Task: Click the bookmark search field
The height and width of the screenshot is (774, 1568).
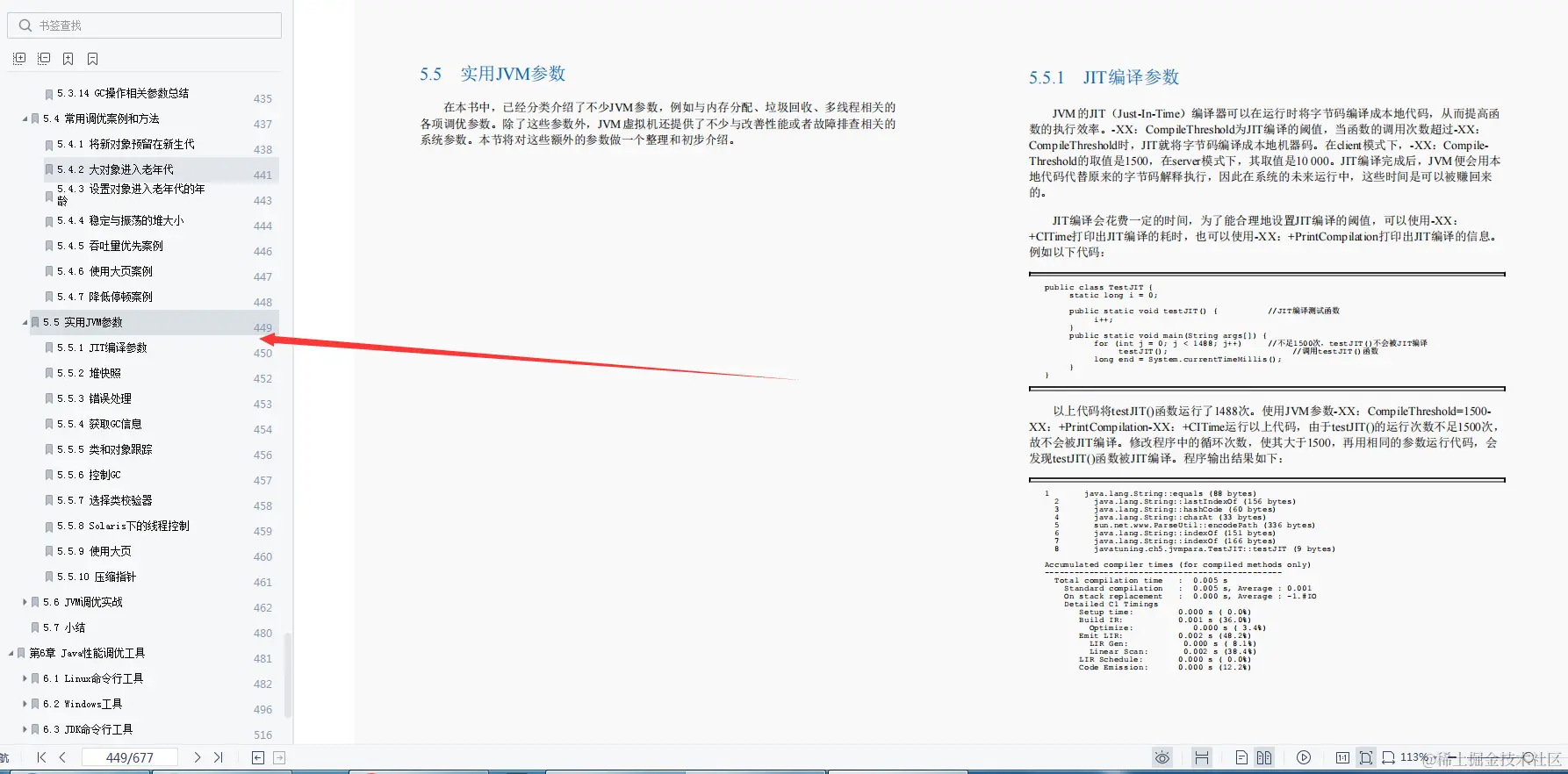Action: (x=145, y=25)
